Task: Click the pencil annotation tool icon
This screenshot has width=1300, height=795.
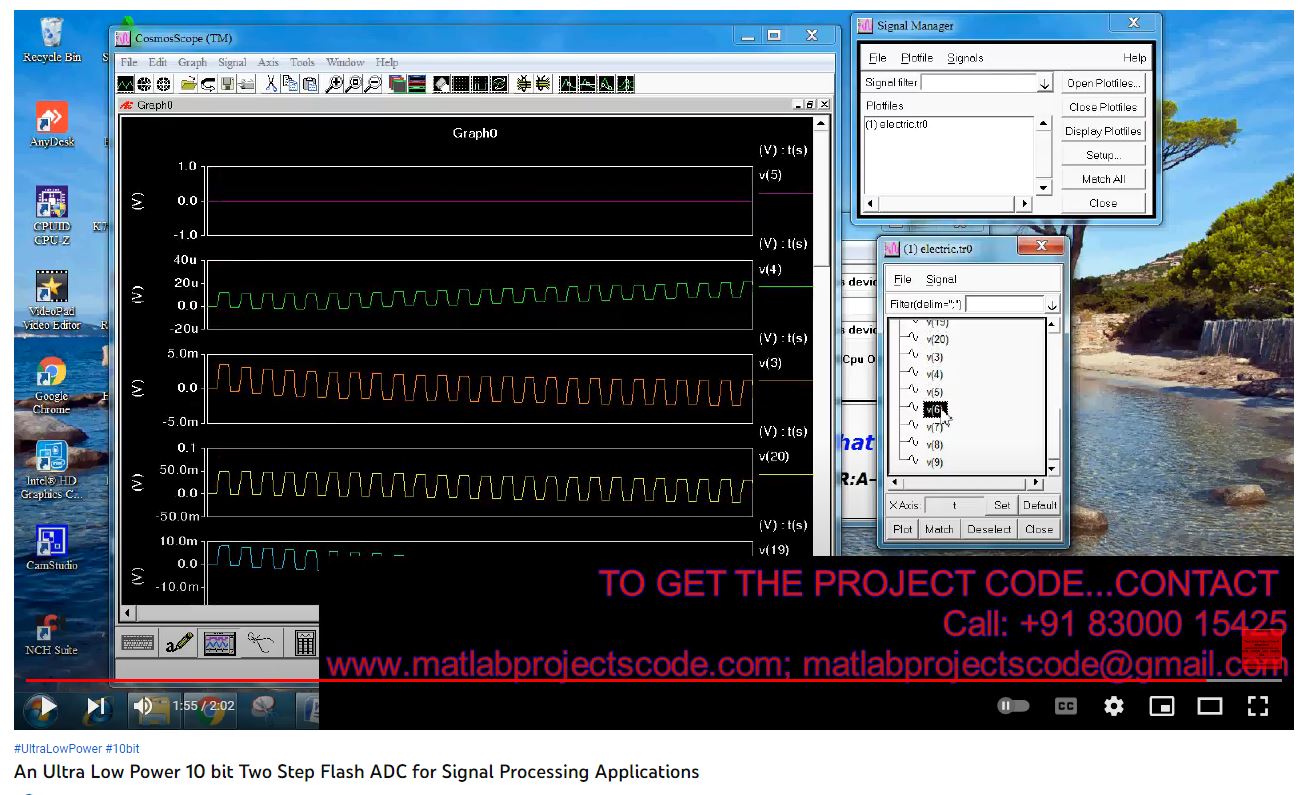Action: 180,643
